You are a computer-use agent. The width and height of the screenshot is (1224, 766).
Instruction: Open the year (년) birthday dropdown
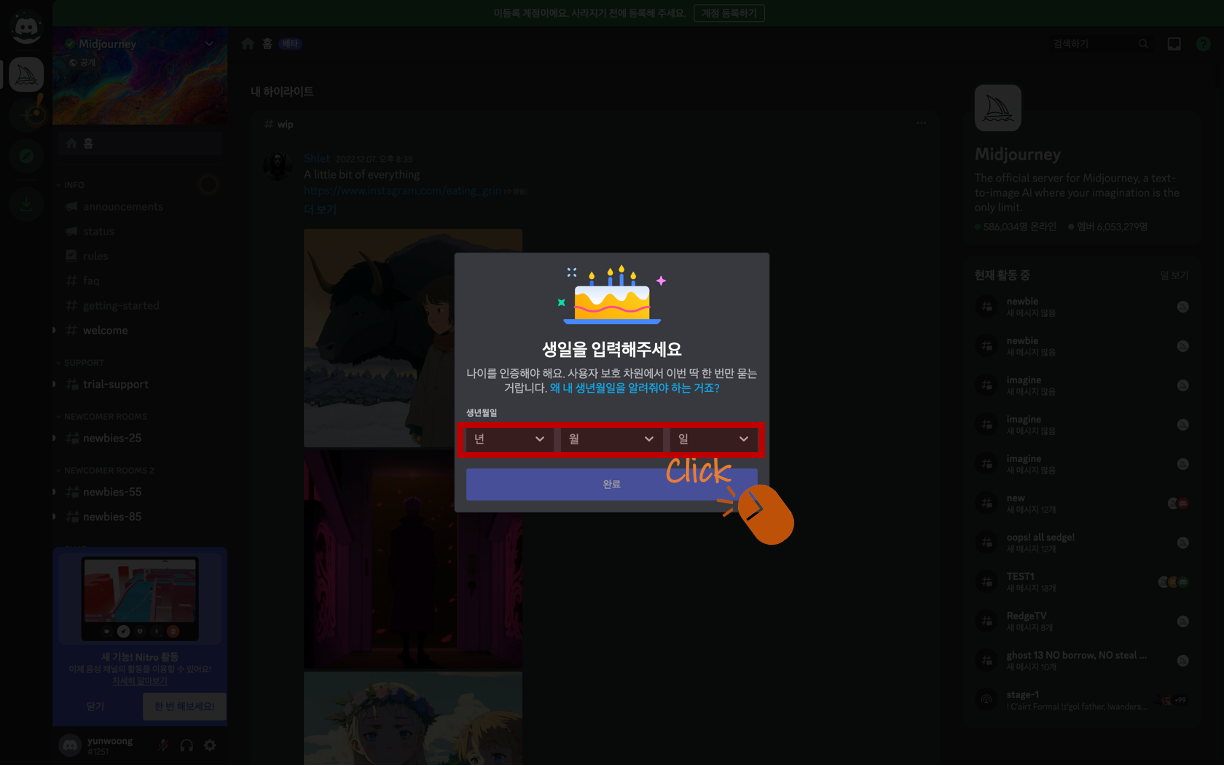pyautogui.click(x=510, y=439)
